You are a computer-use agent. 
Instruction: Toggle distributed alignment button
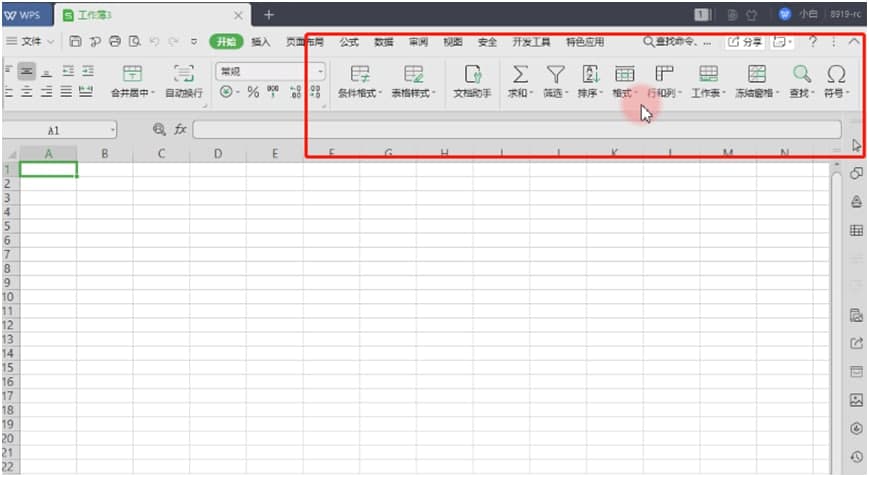pyautogui.click(x=86, y=91)
